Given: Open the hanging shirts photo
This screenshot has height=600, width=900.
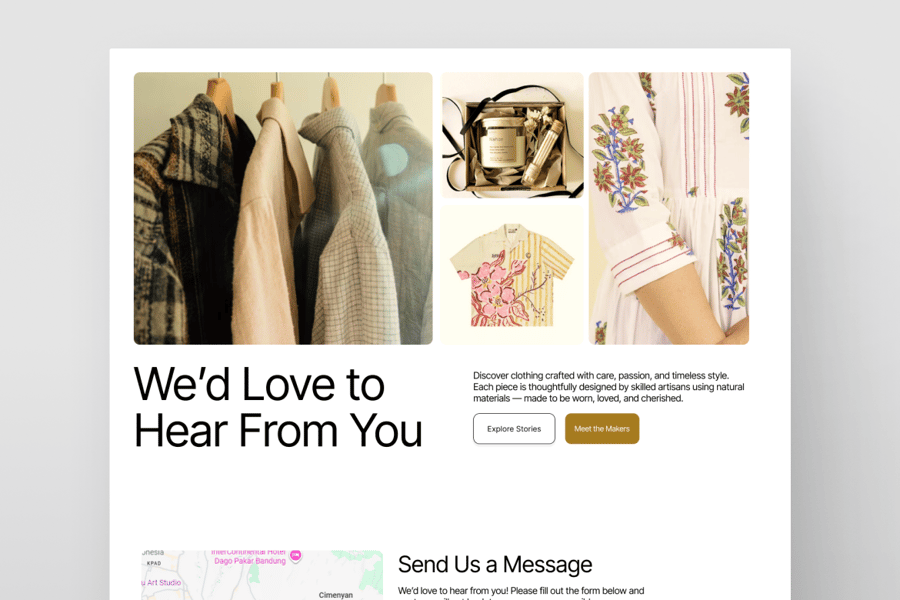Looking at the screenshot, I should (283, 208).
